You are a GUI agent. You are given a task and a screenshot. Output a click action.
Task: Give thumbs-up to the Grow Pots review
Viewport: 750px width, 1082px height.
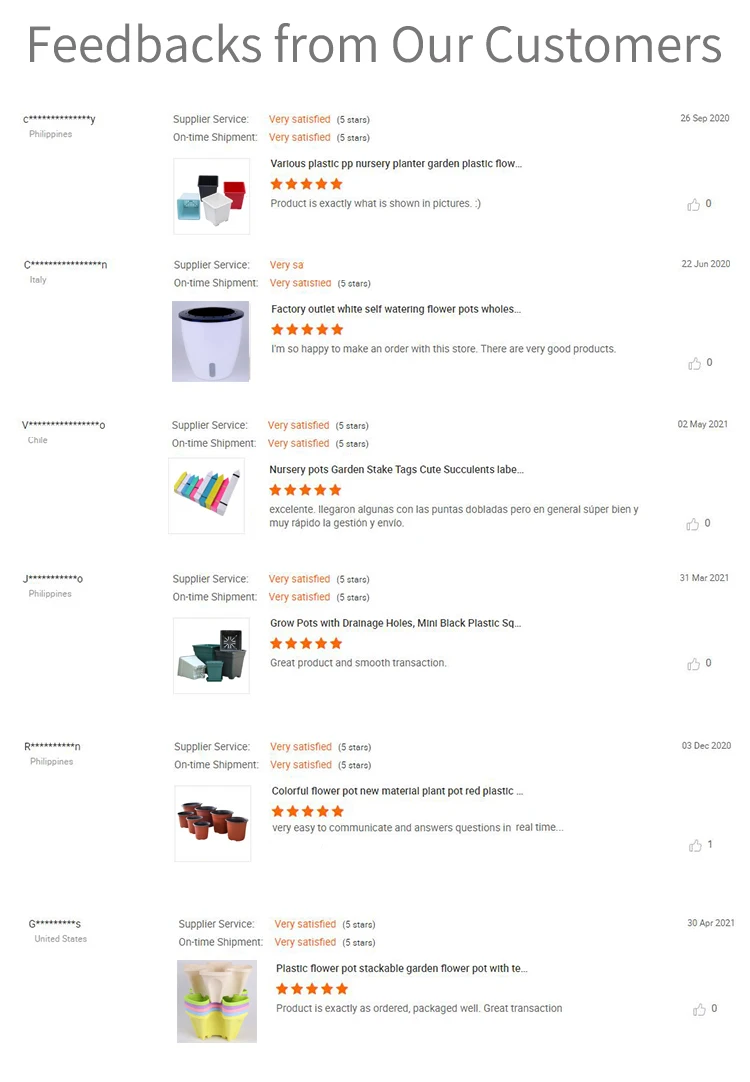tap(693, 664)
